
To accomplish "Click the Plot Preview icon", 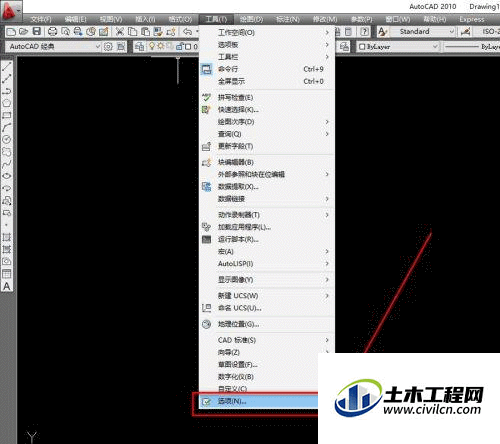I will [x=65, y=32].
